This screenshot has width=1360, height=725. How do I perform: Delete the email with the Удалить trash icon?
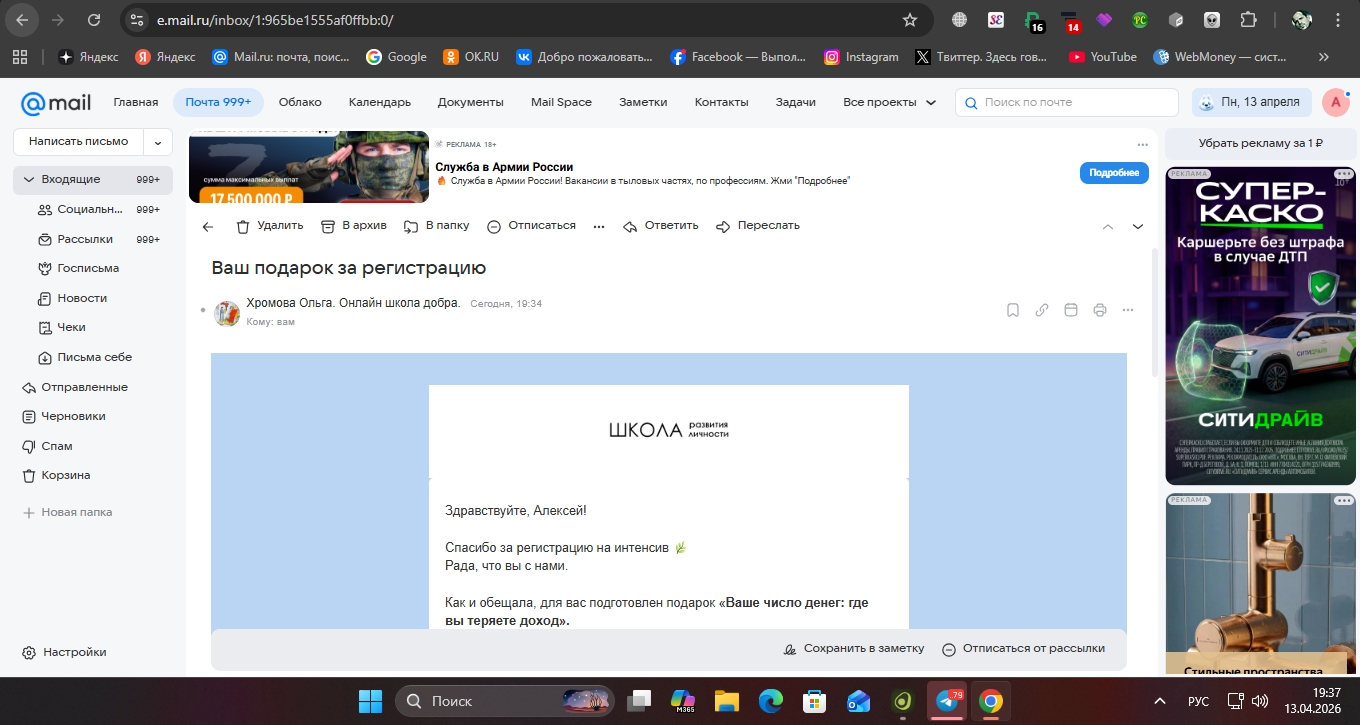[x=269, y=226]
